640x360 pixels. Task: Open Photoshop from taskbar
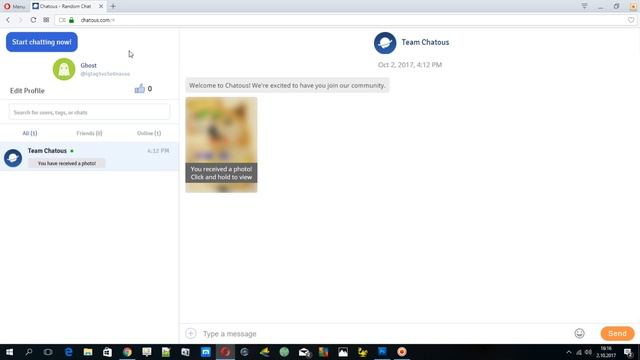382,352
